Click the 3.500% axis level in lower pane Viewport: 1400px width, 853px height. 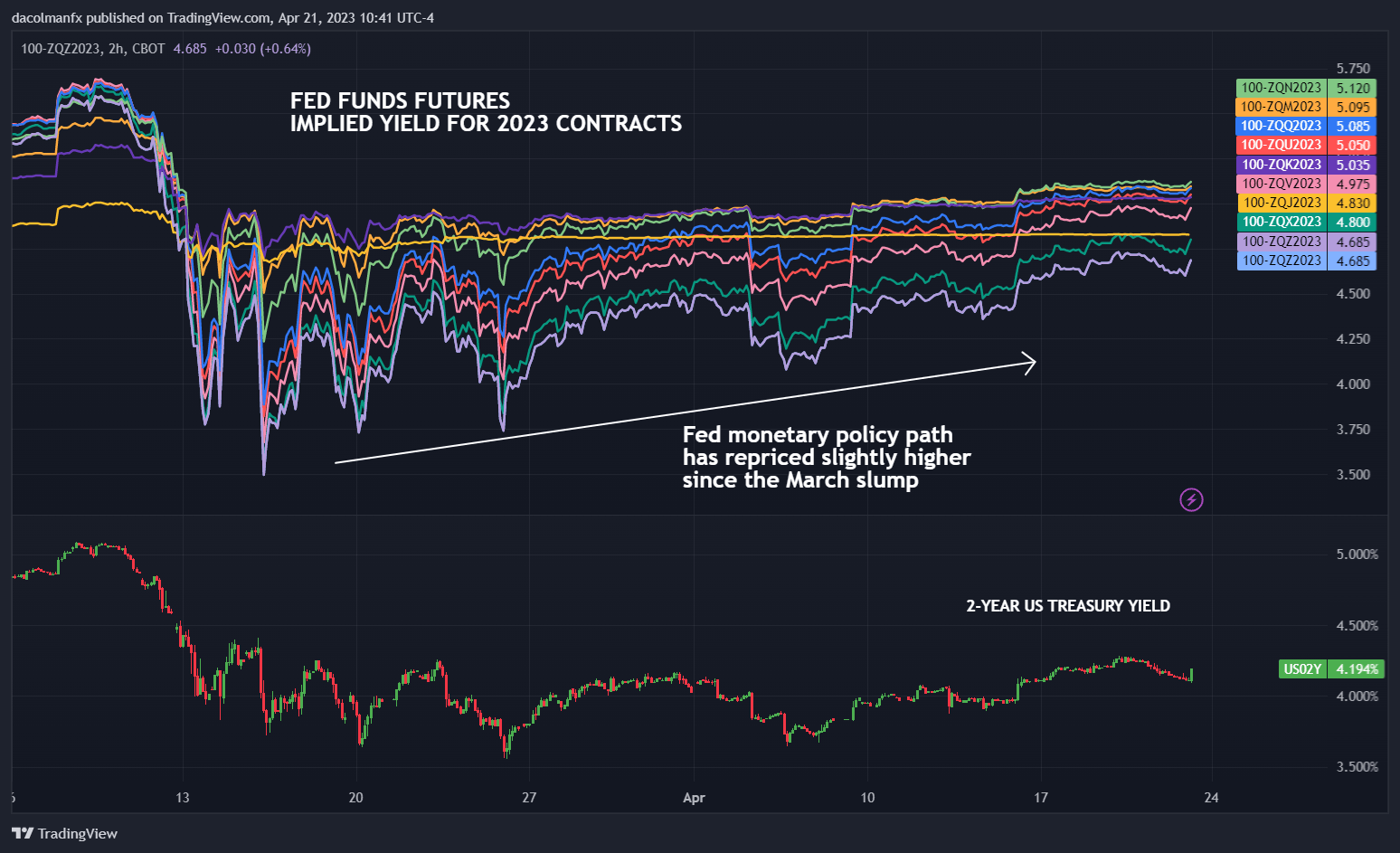[x=1357, y=766]
